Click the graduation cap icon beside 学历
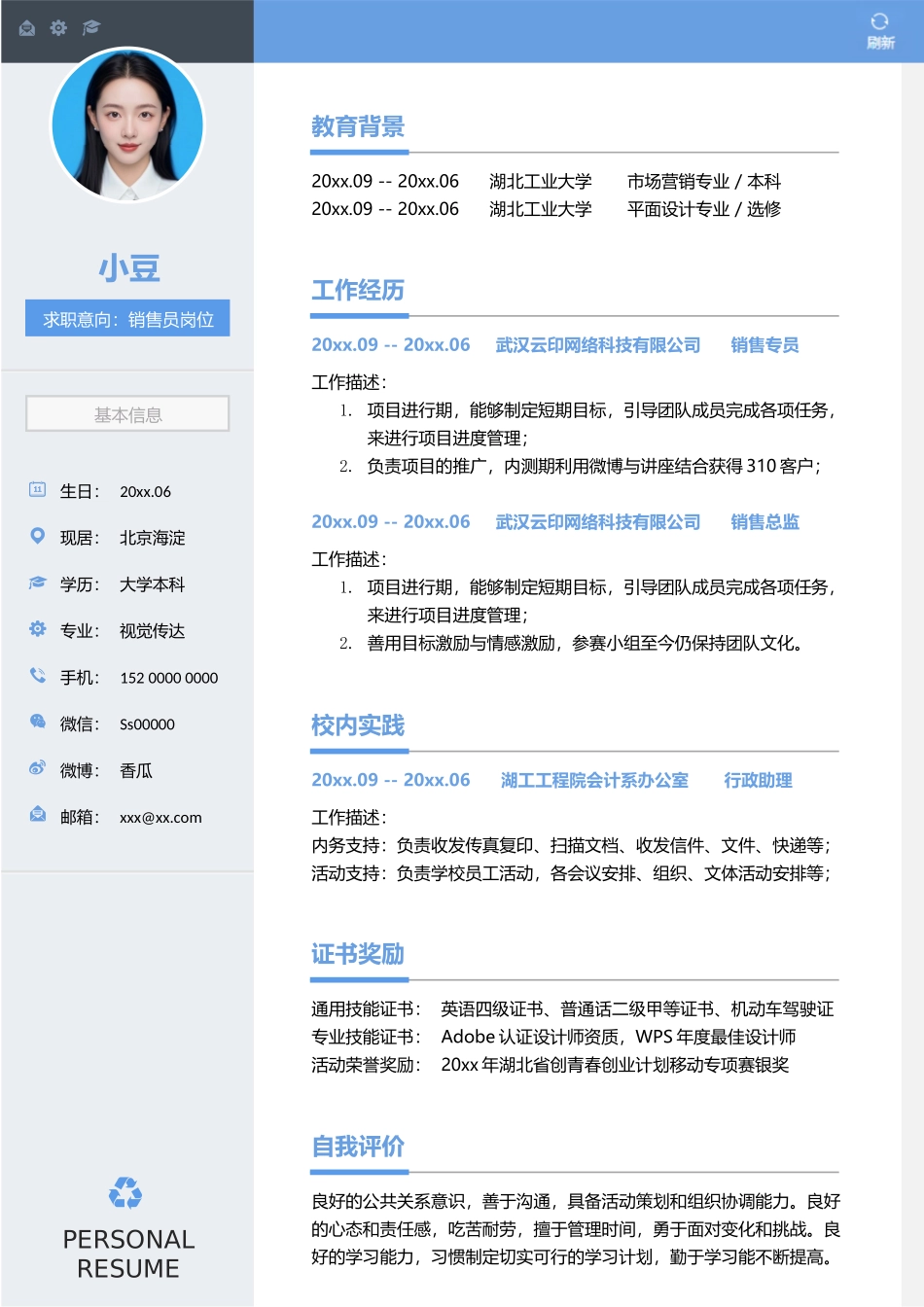The image size is (924, 1307). tap(38, 583)
